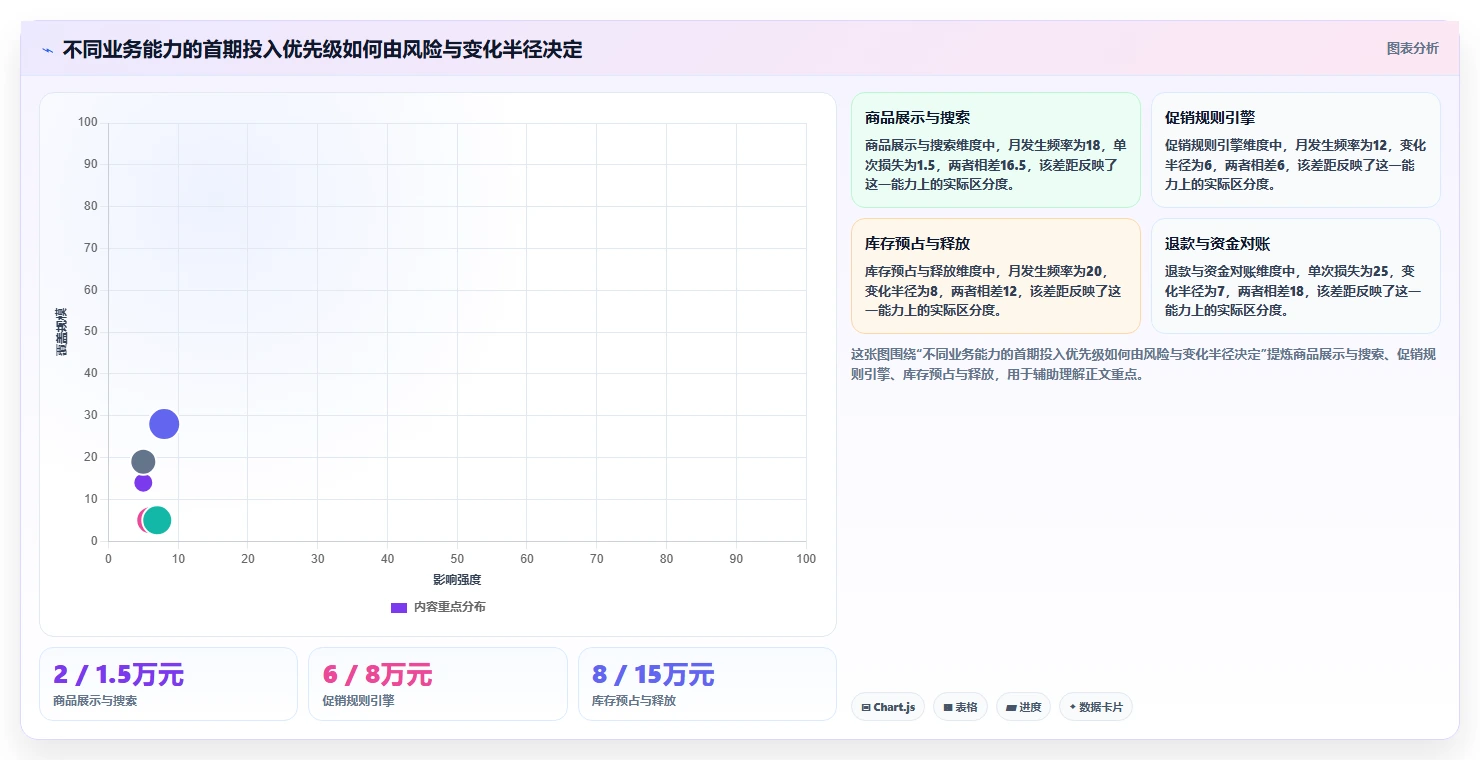
Task: Click the 8 / 15万元 stat value
Action: (653, 675)
